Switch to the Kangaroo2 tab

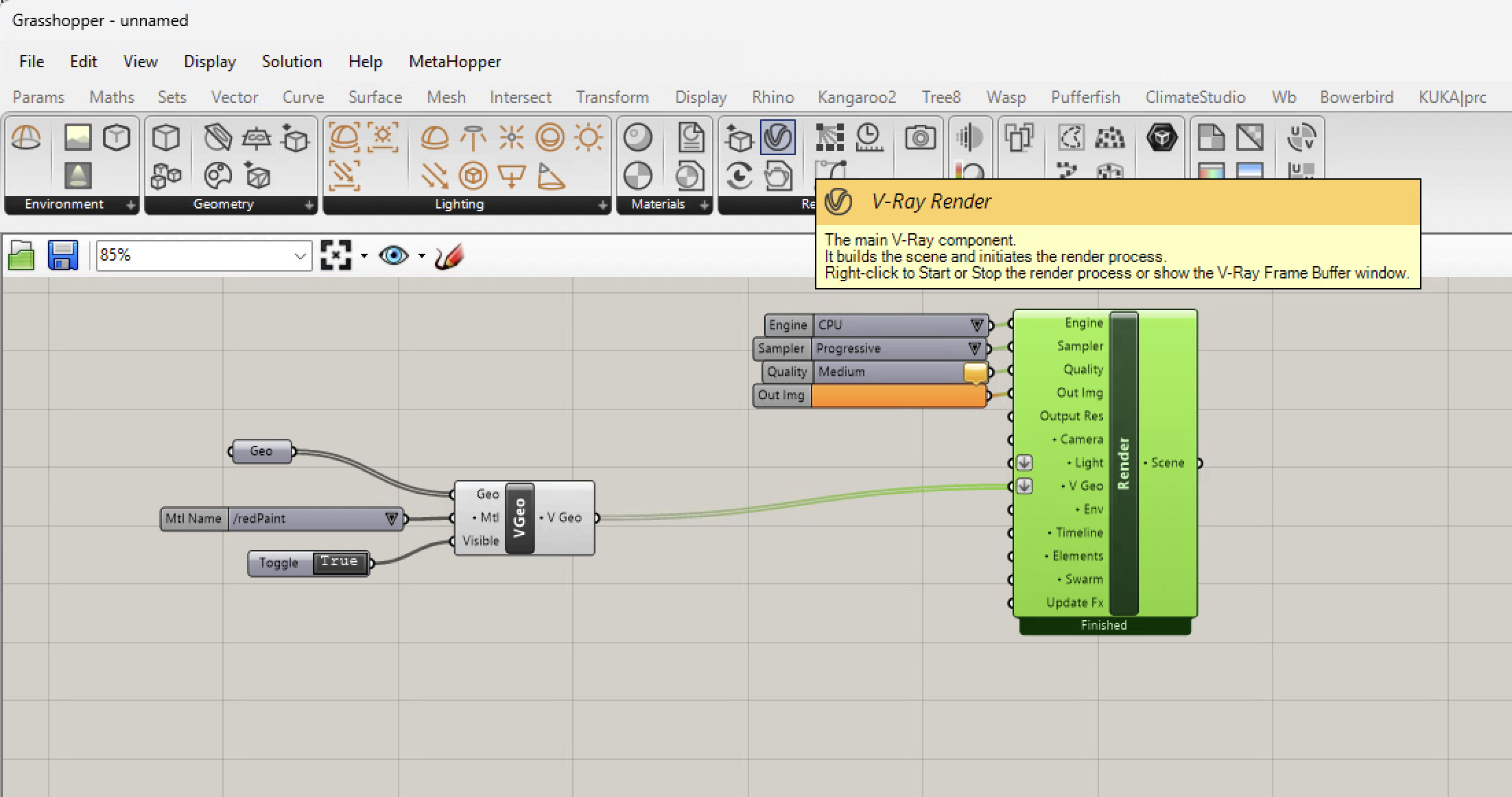click(856, 97)
